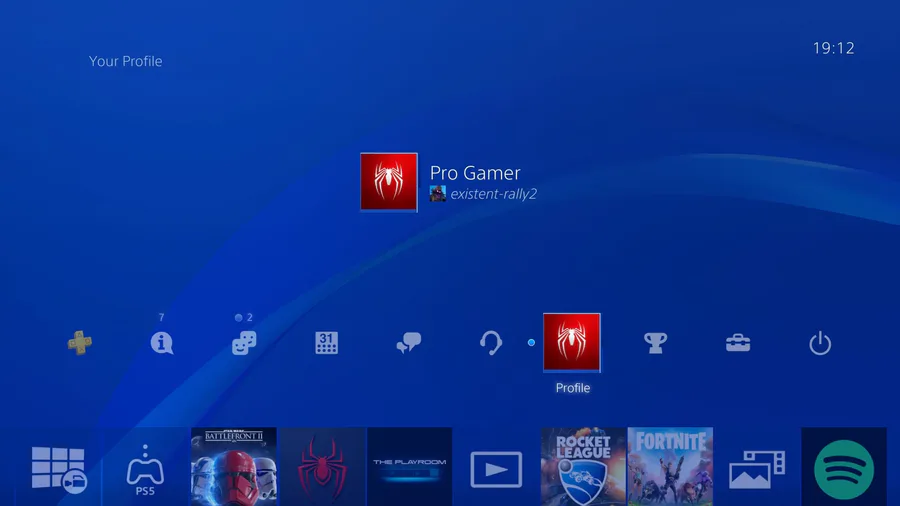900x506 pixels.
Task: Open the Party headset icon
Action: tap(491, 343)
